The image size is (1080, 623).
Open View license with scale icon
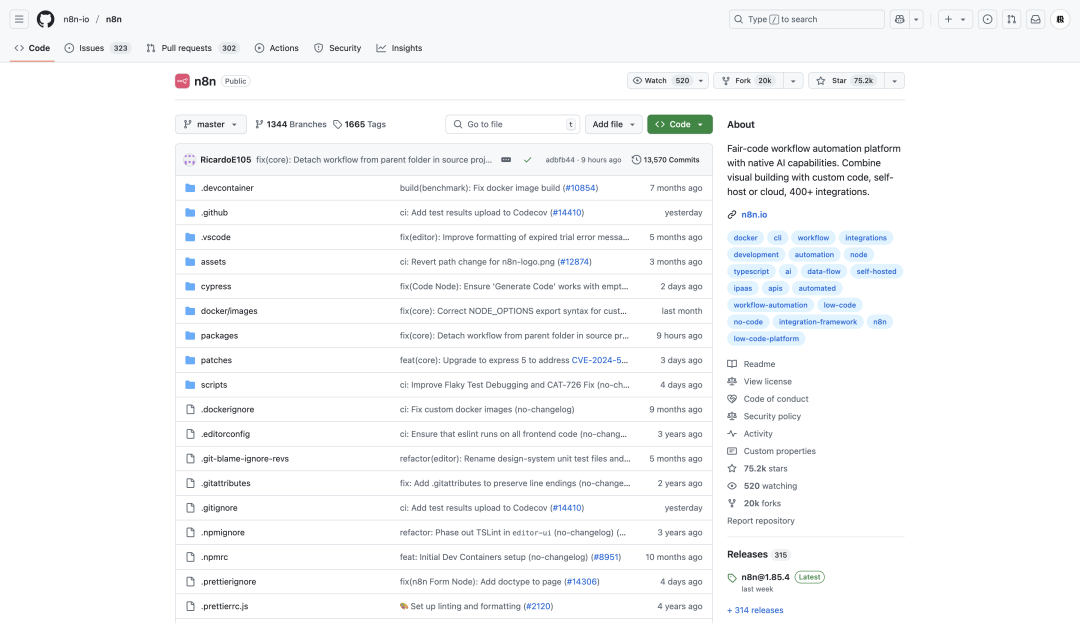tap(760, 381)
